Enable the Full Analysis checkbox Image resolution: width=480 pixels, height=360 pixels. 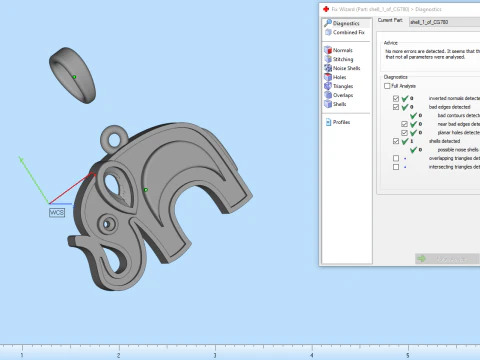387,86
